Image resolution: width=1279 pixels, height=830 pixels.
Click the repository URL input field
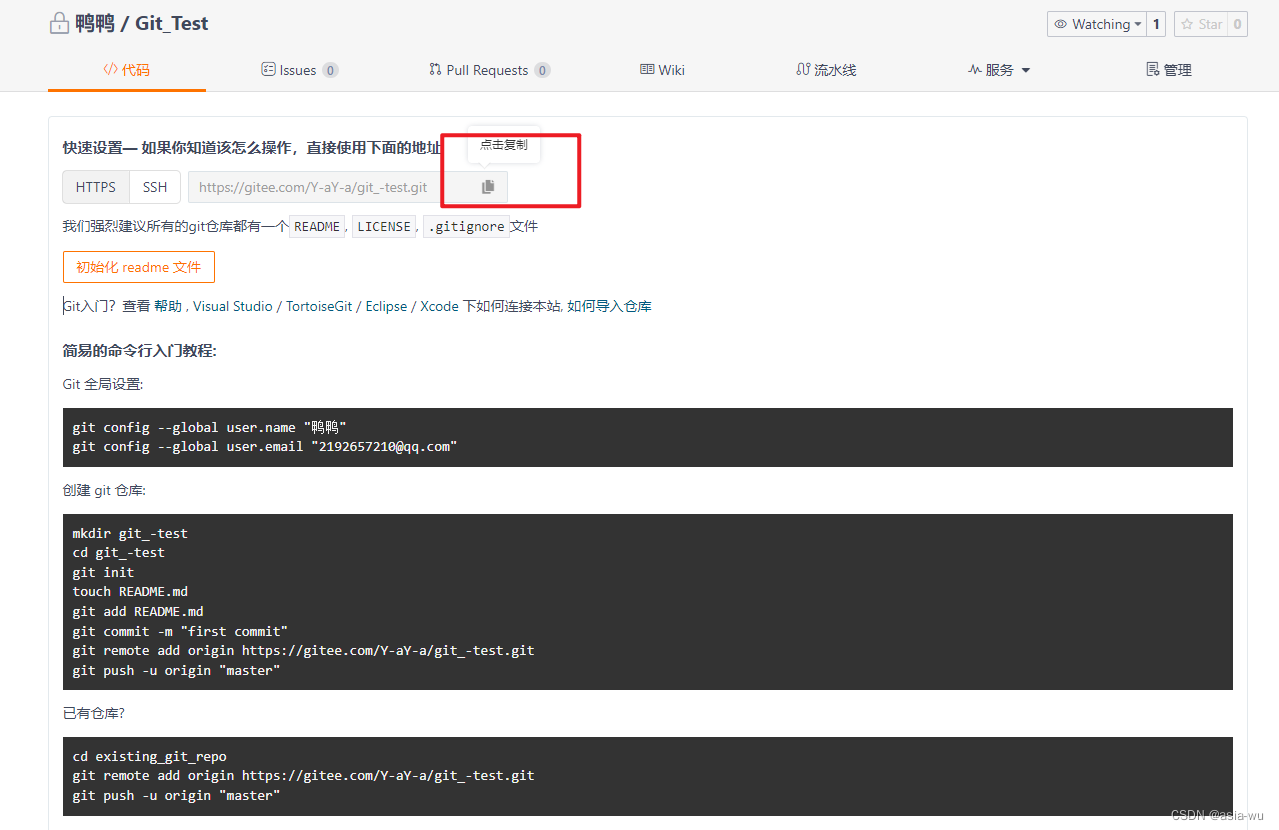click(x=329, y=187)
